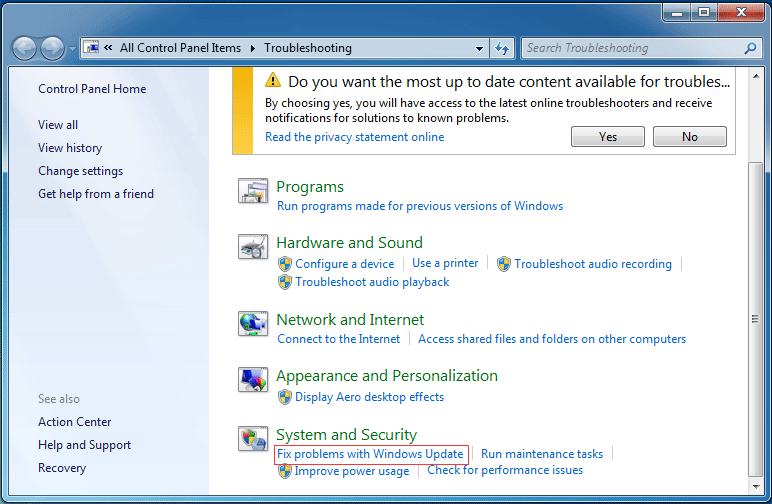Select All Control Panel Items breadcrumb
This screenshot has width=772, height=504.
tap(180, 48)
